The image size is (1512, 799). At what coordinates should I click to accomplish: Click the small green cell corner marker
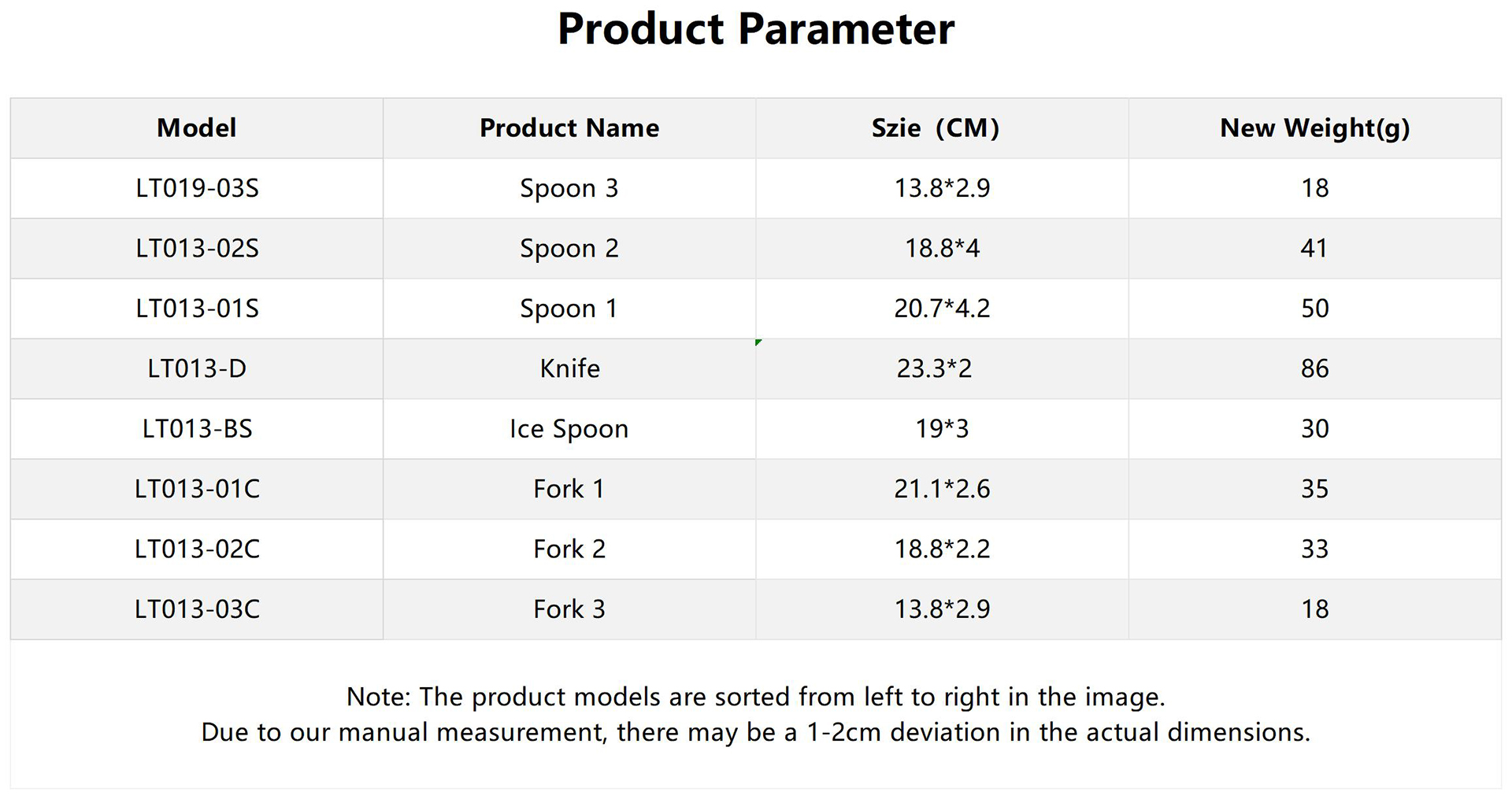coord(758,342)
